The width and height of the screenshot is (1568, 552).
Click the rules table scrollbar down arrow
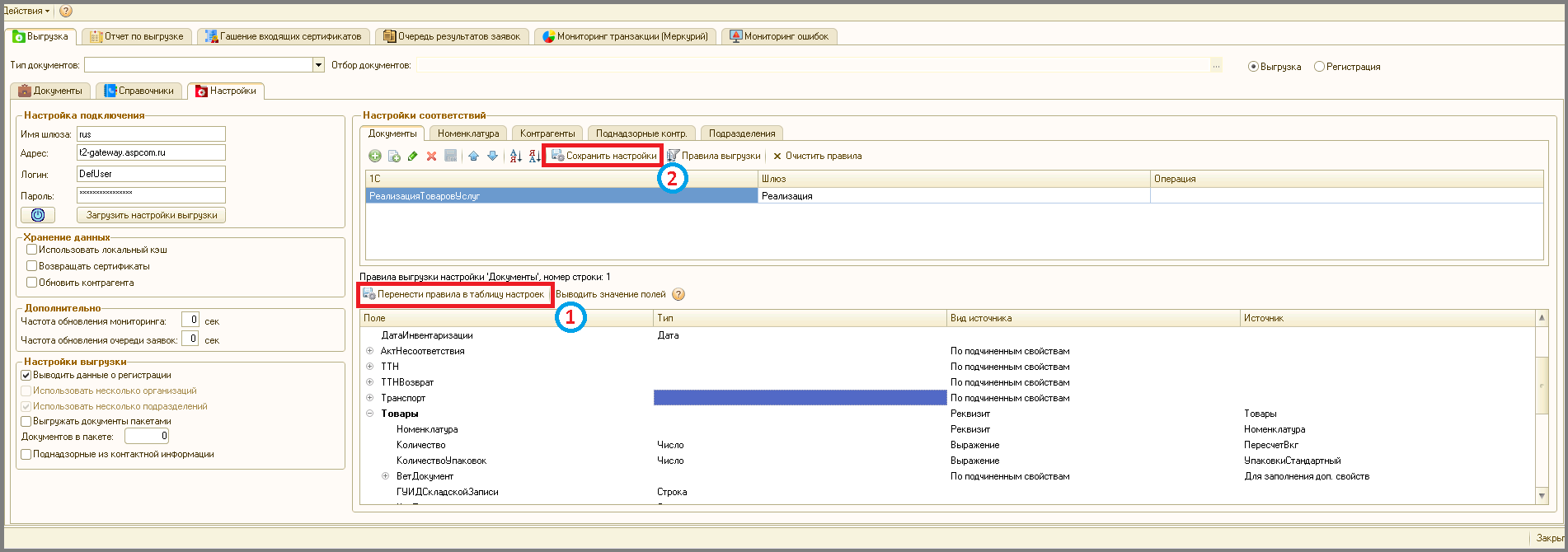(x=1542, y=496)
